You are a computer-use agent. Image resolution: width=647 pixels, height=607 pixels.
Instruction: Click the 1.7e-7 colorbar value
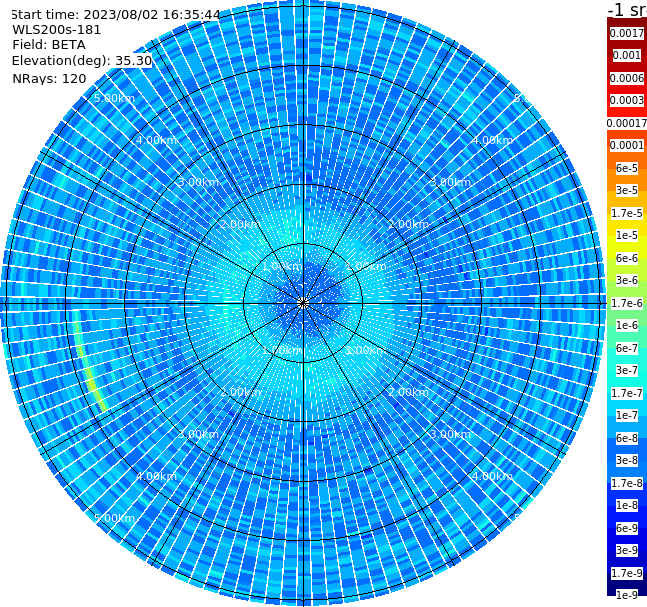point(627,393)
